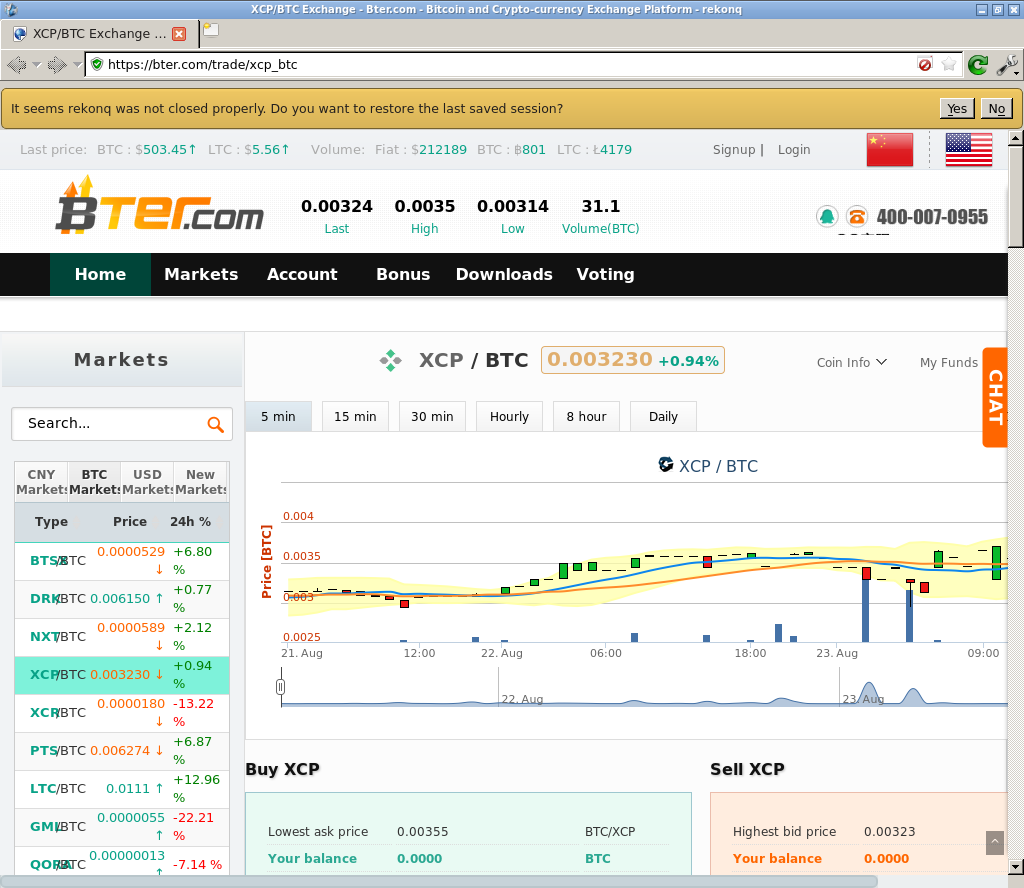Select the LTC/BTC market row
This screenshot has width=1024, height=888.
pyautogui.click(x=122, y=788)
